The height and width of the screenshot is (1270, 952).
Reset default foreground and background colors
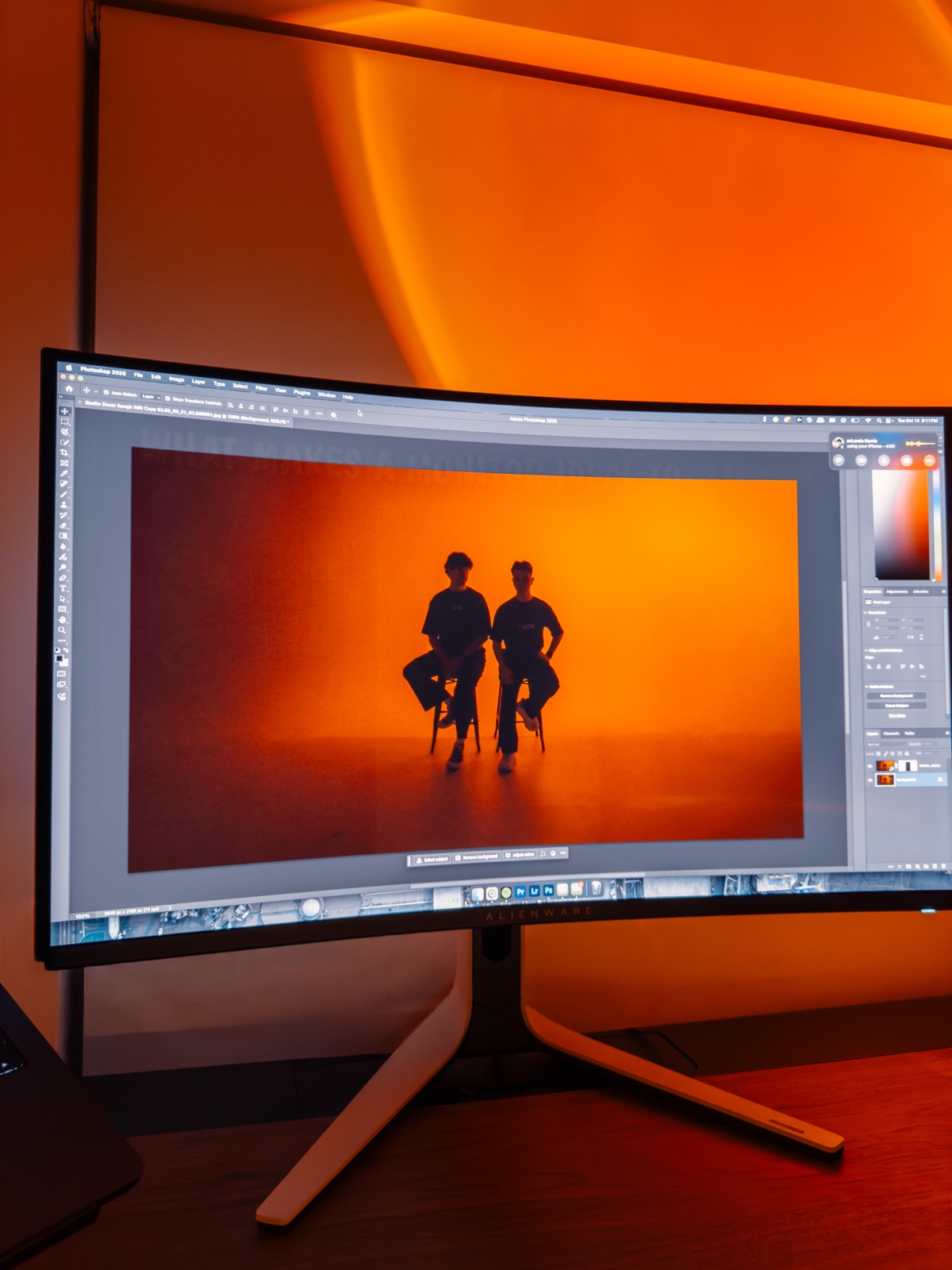pyautogui.click(x=56, y=650)
